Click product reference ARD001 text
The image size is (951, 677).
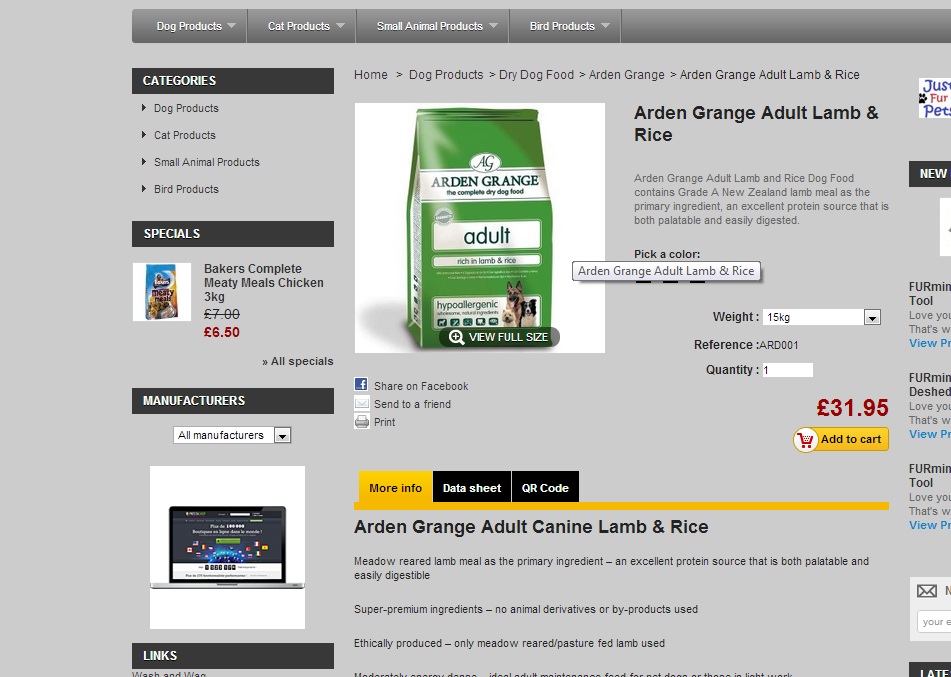click(779, 345)
